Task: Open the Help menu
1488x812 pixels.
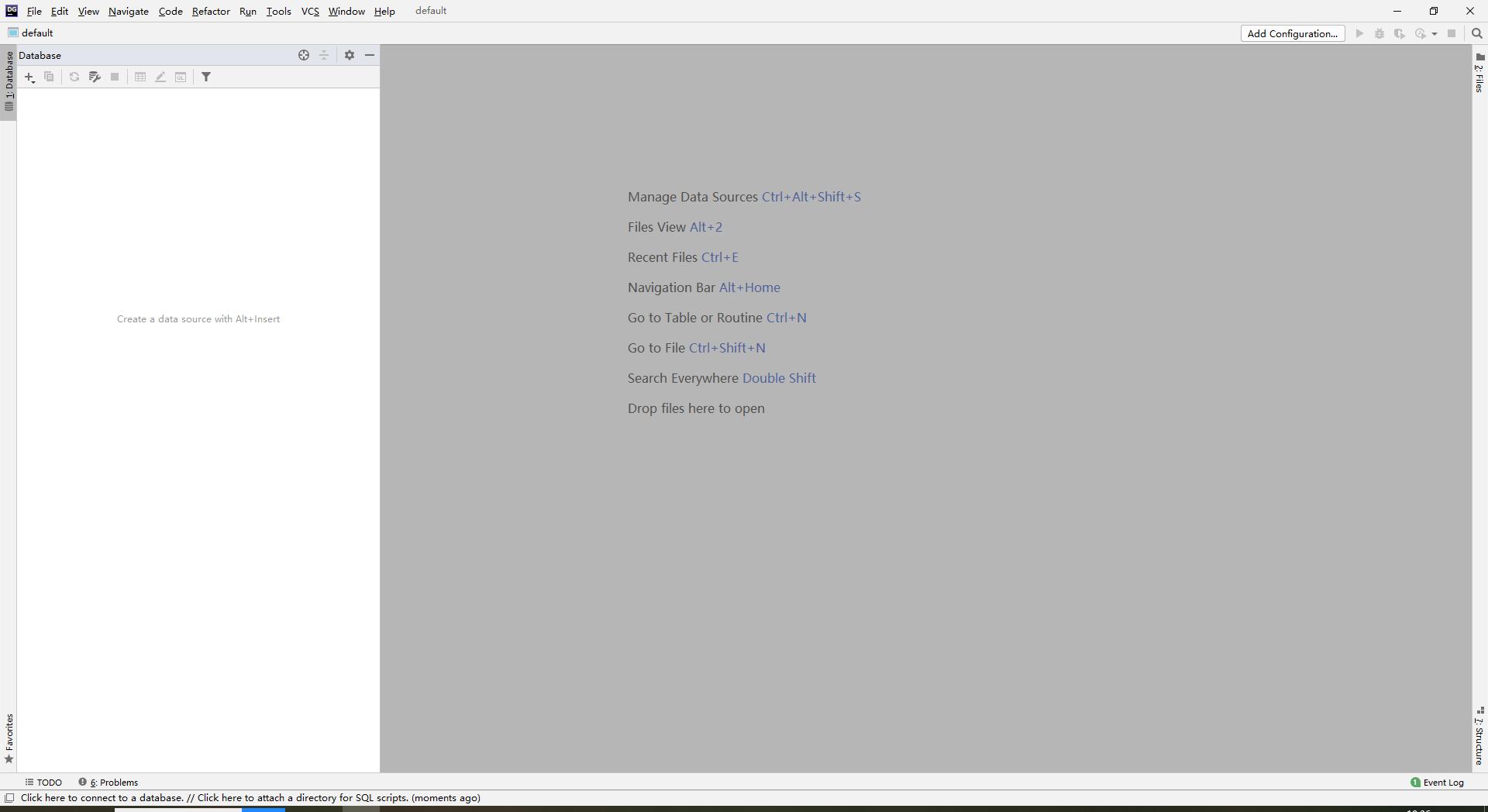Action: point(384,11)
